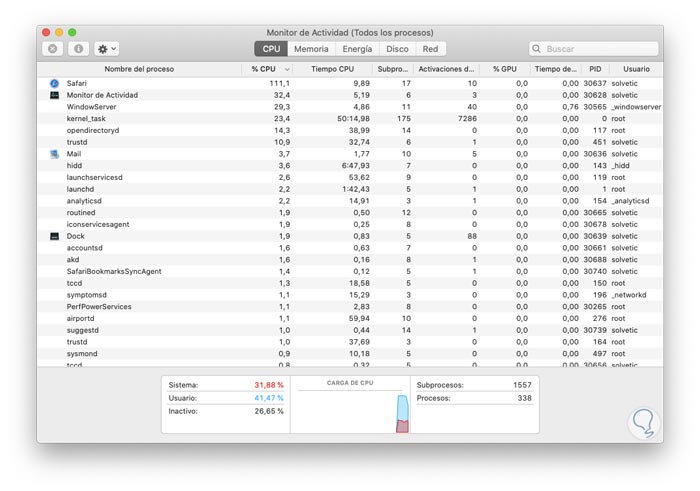Sort by Tiempo de GPU column header
700x491 pixels.
(x=555, y=69)
